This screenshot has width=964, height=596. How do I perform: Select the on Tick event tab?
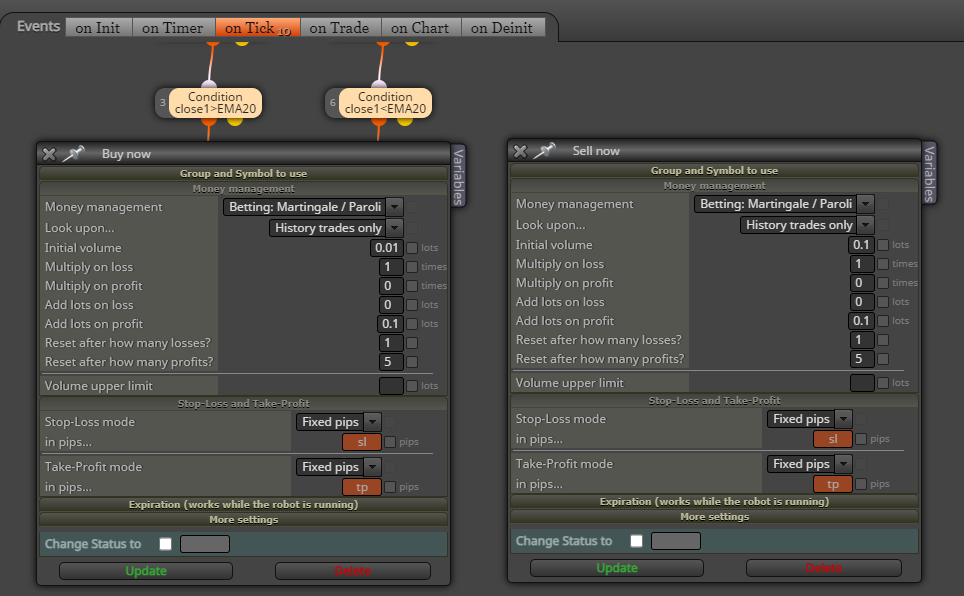coord(258,28)
